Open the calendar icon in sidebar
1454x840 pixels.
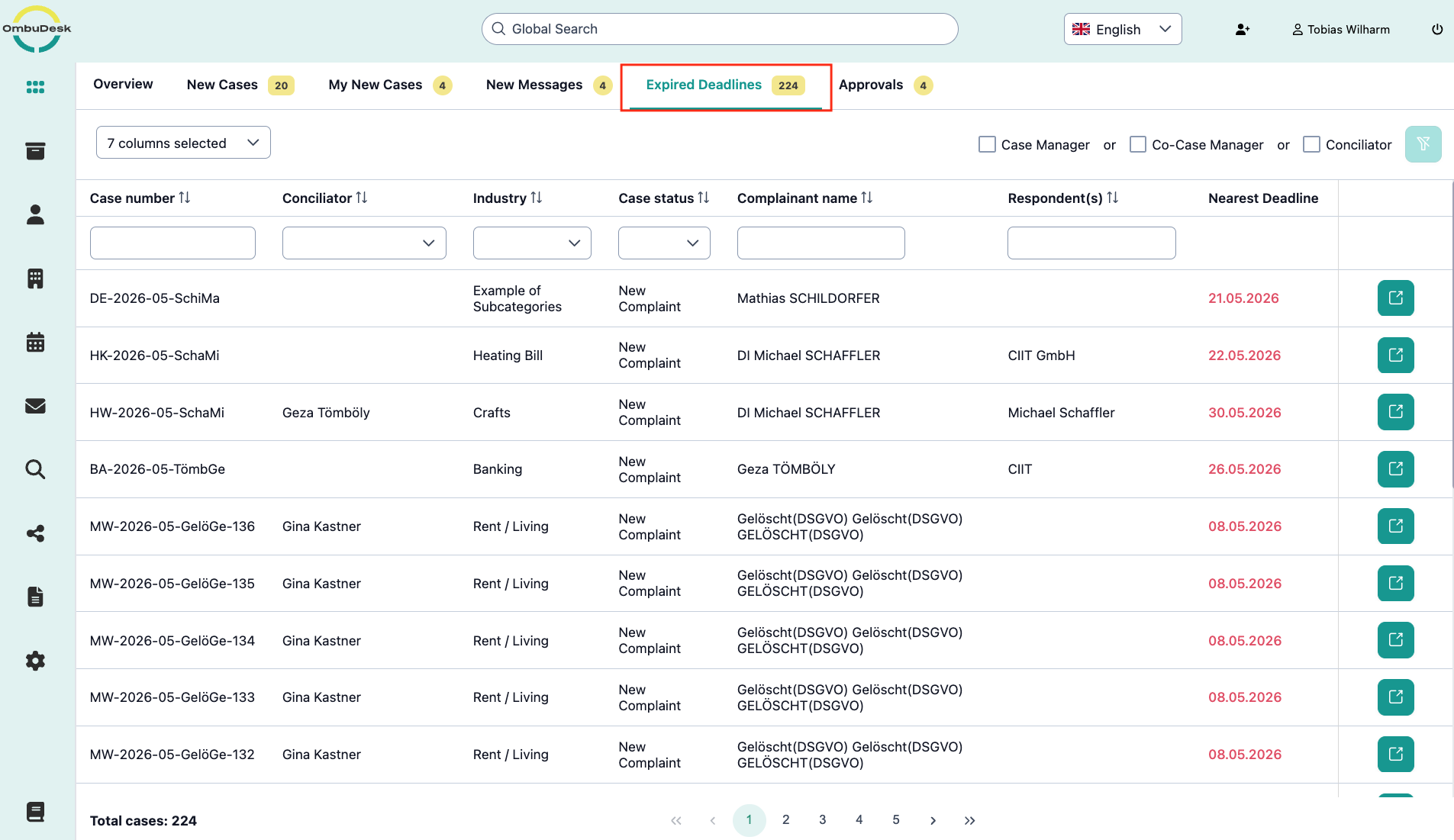pyautogui.click(x=35, y=342)
